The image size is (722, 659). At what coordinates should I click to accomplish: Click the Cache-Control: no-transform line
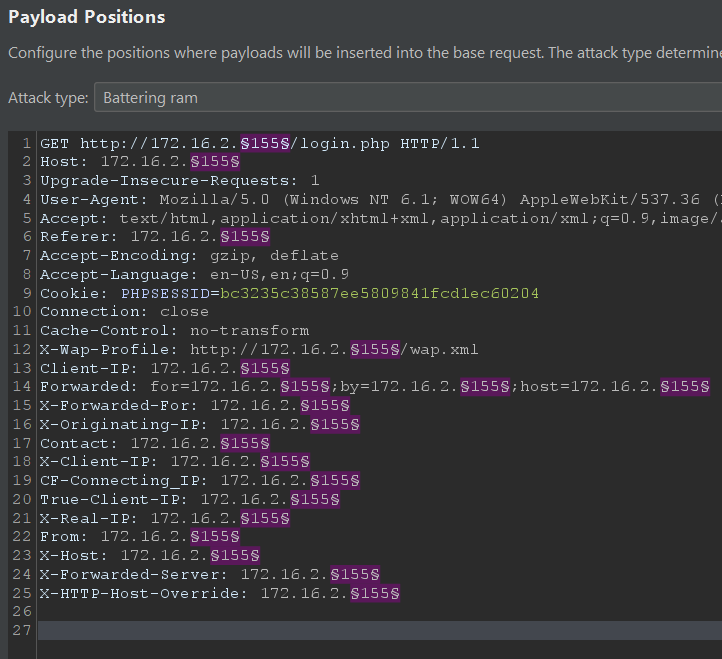[x=175, y=331]
